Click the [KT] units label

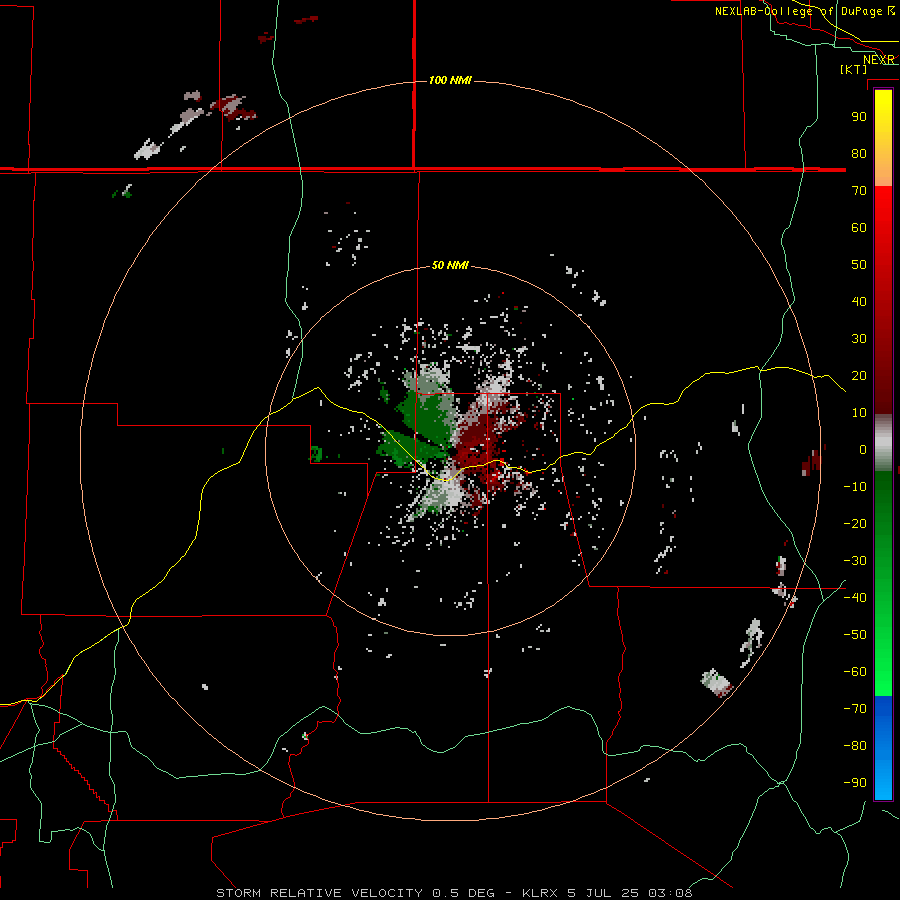pos(854,69)
